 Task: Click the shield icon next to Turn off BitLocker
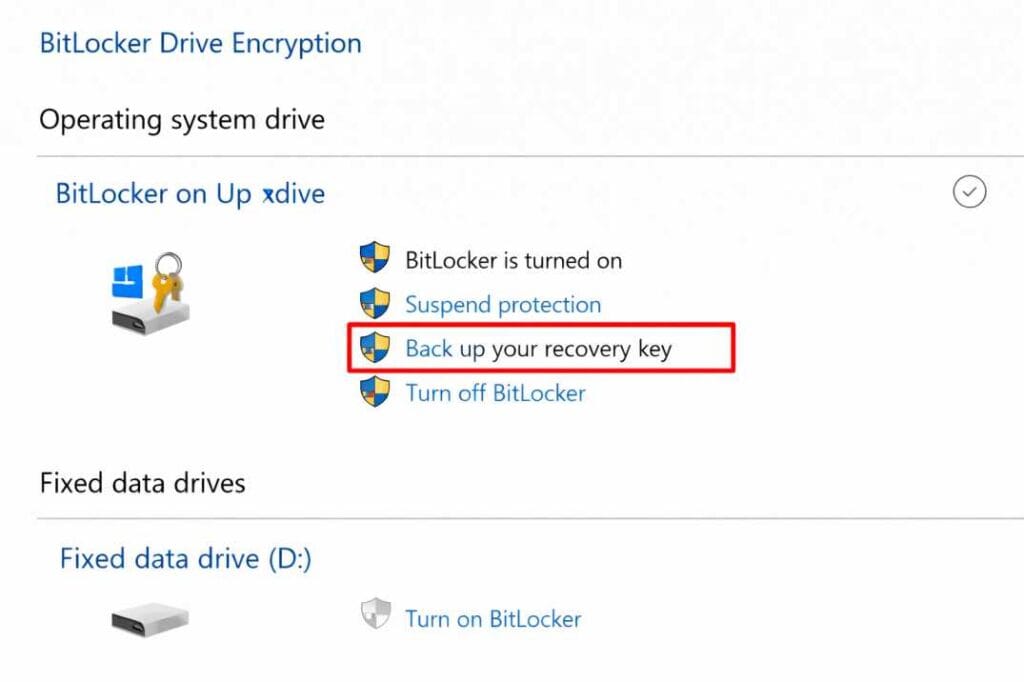coord(373,392)
